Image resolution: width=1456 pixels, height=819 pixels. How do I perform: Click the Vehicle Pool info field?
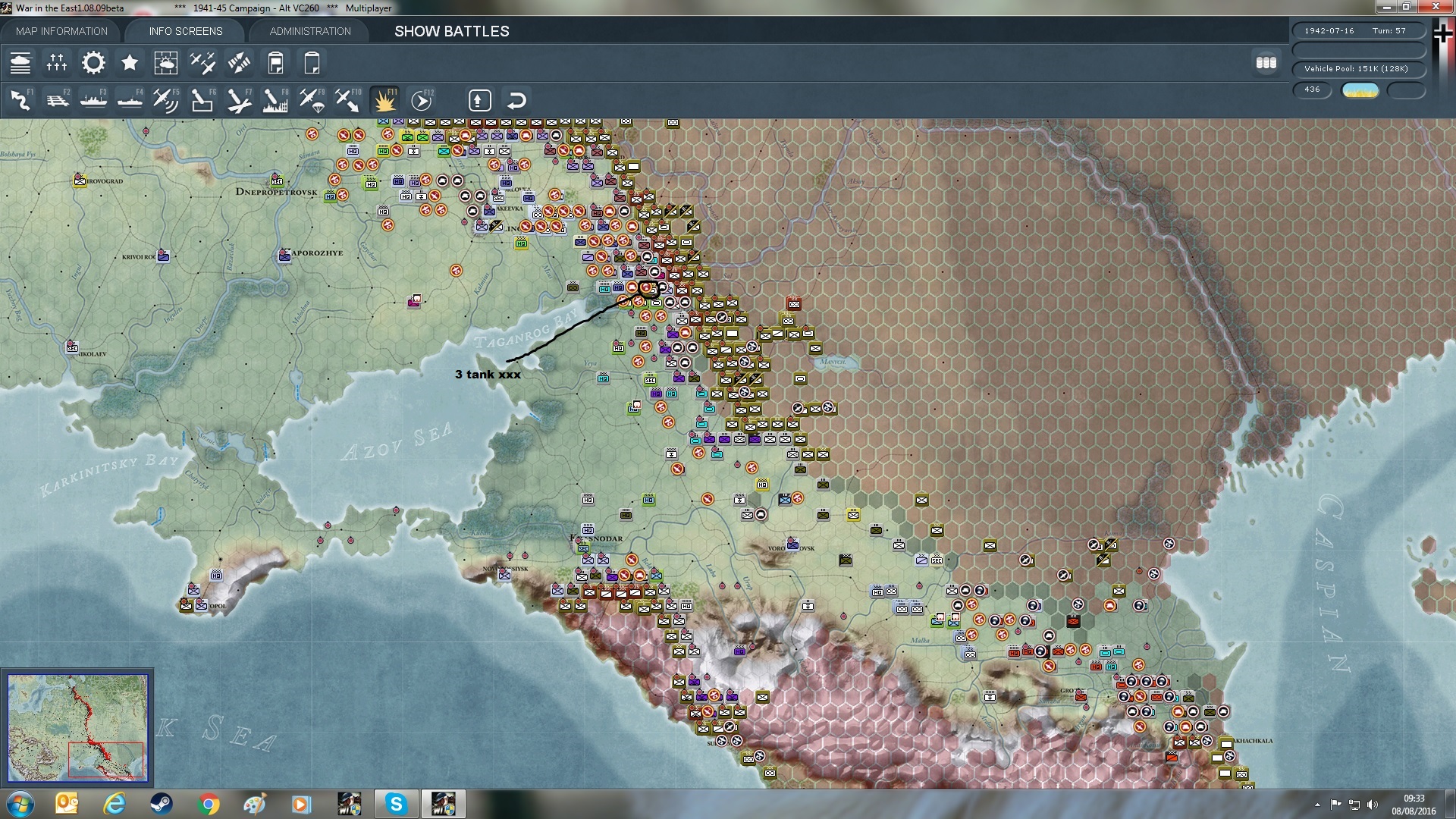coord(1358,69)
